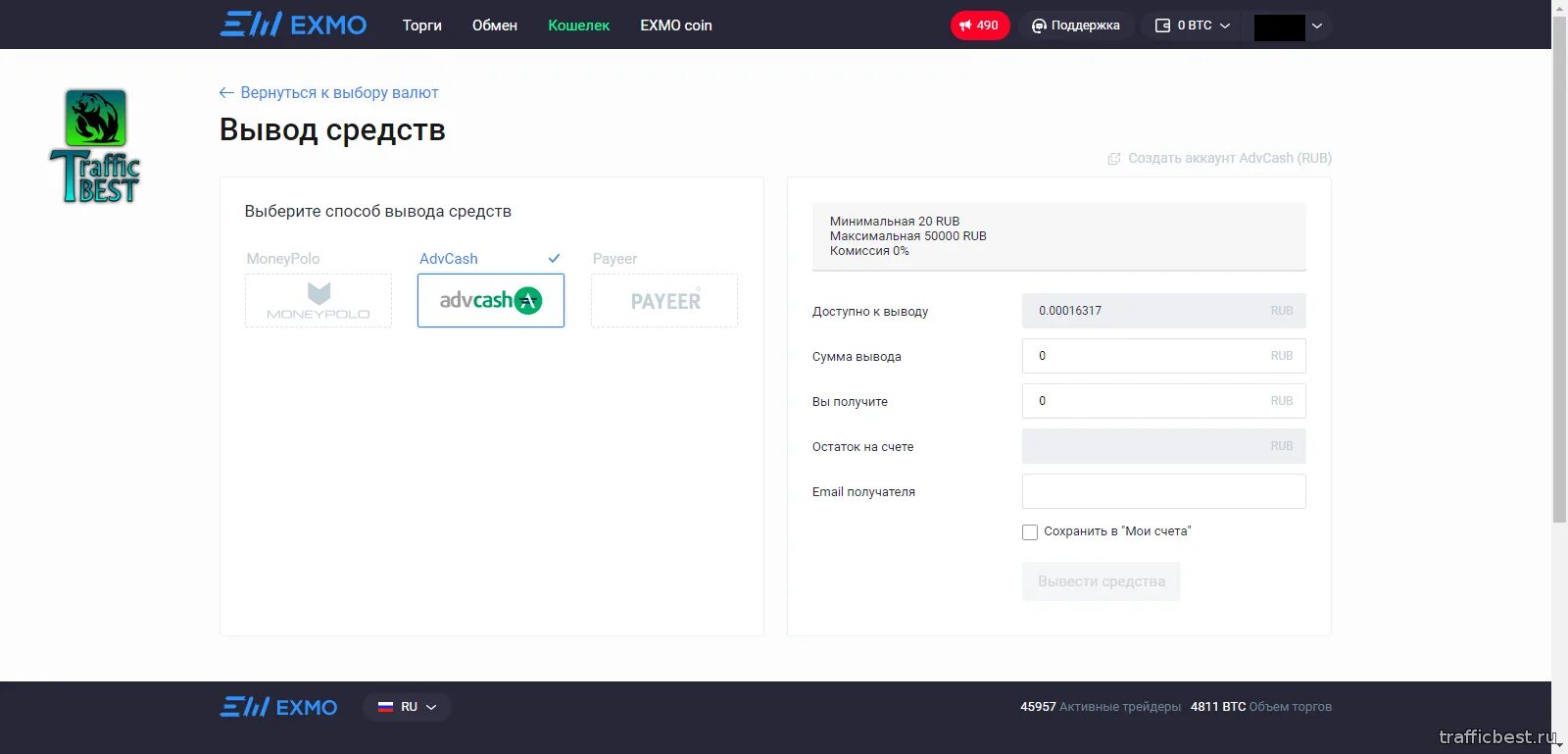The image size is (1568, 754).
Task: Click the Остаток на счете field
Action: (x=1164, y=446)
